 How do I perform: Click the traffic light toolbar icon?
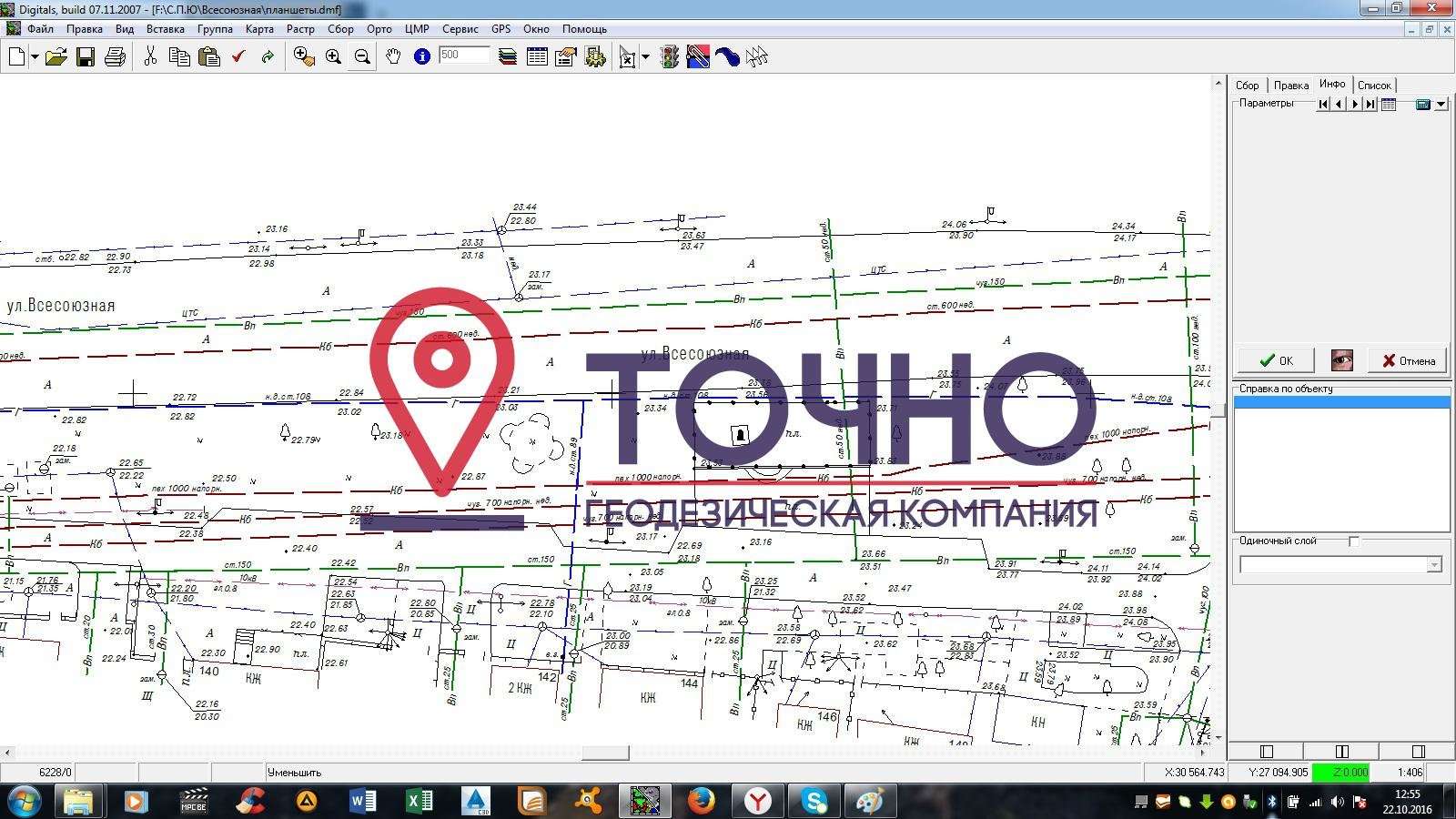click(670, 56)
